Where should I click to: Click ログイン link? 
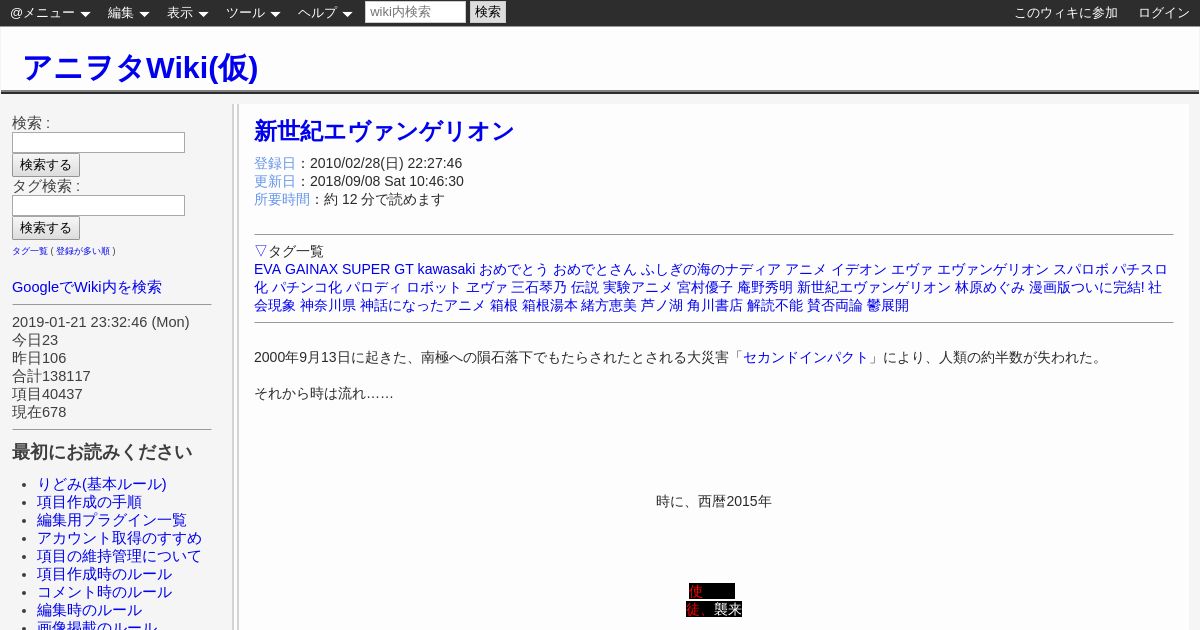point(1164,13)
